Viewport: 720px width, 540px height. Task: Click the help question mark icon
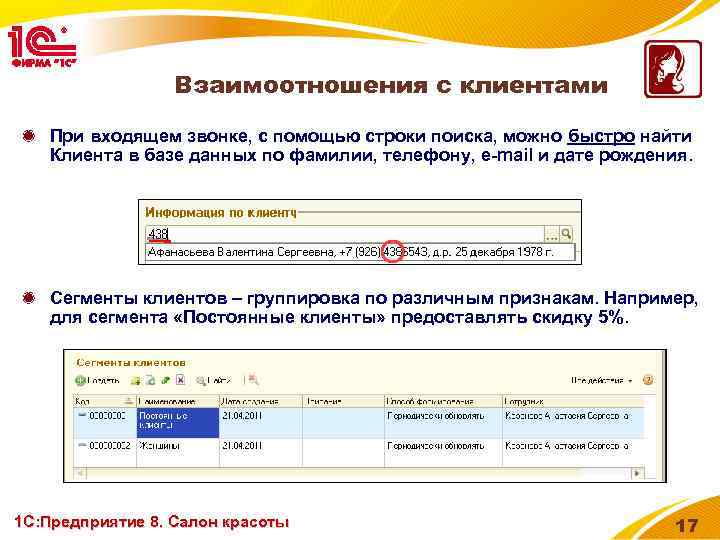coord(648,380)
